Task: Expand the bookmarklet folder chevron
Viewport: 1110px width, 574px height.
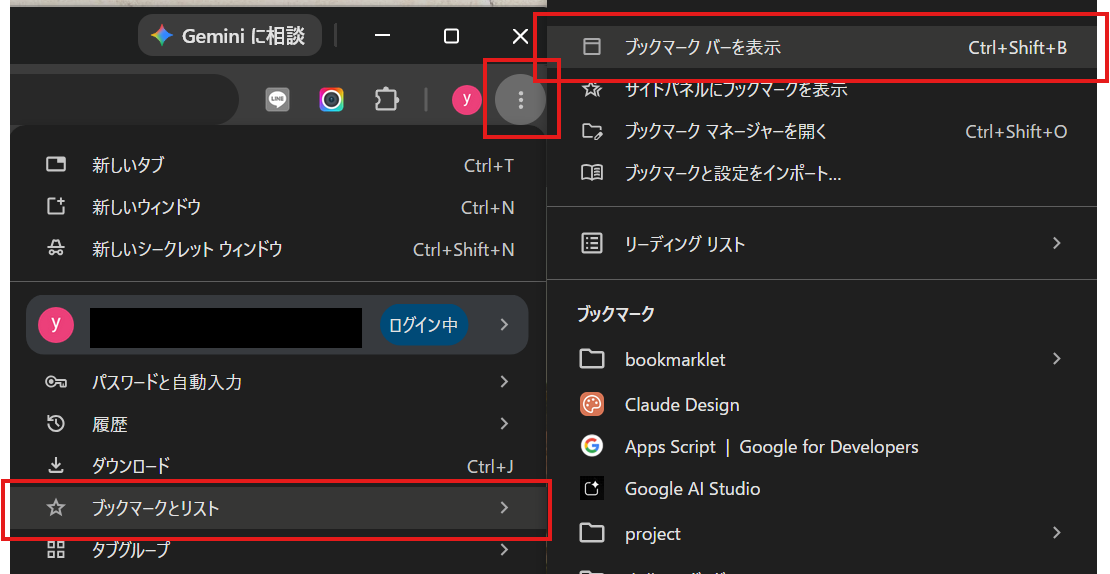Action: 1056,359
